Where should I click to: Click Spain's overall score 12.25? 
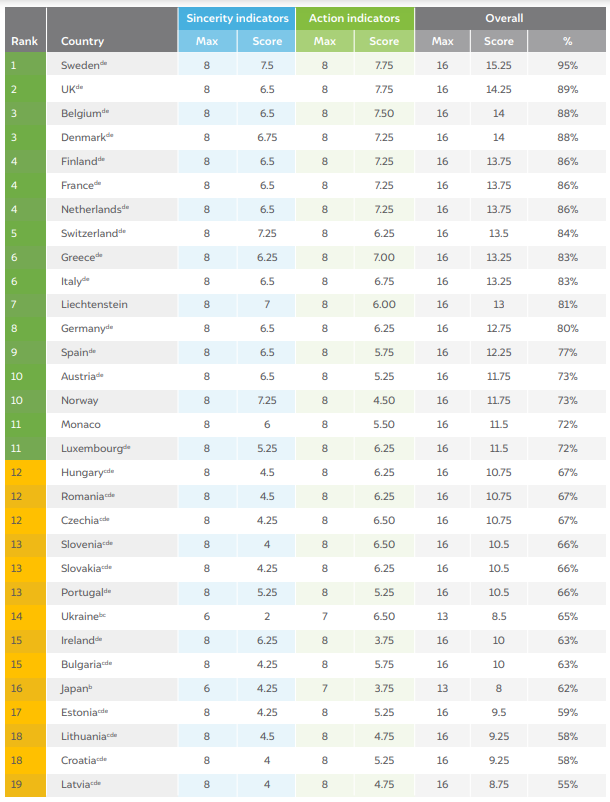[498, 352]
